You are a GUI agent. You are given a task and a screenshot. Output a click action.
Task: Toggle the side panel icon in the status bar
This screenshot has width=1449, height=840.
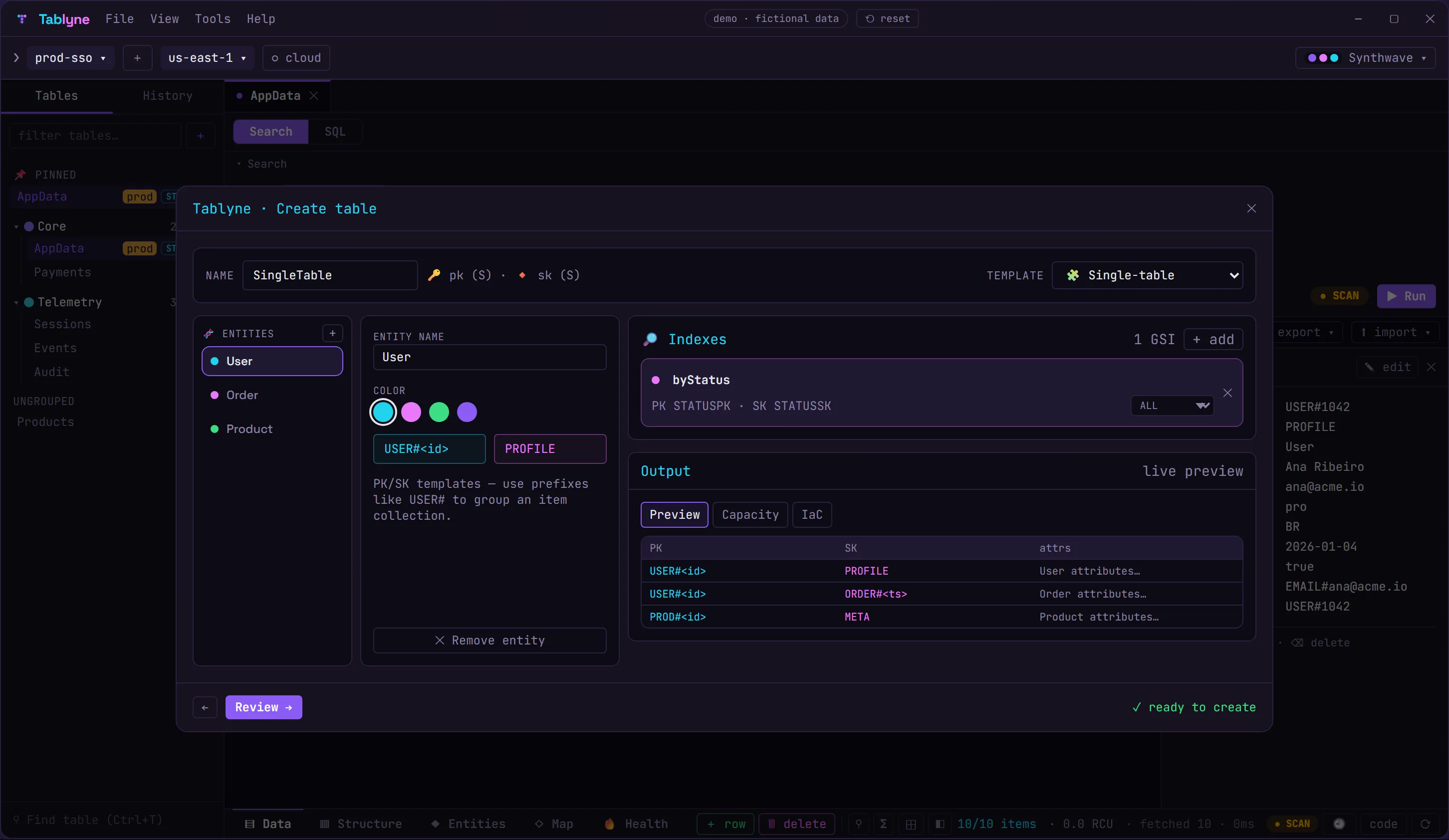click(x=940, y=824)
